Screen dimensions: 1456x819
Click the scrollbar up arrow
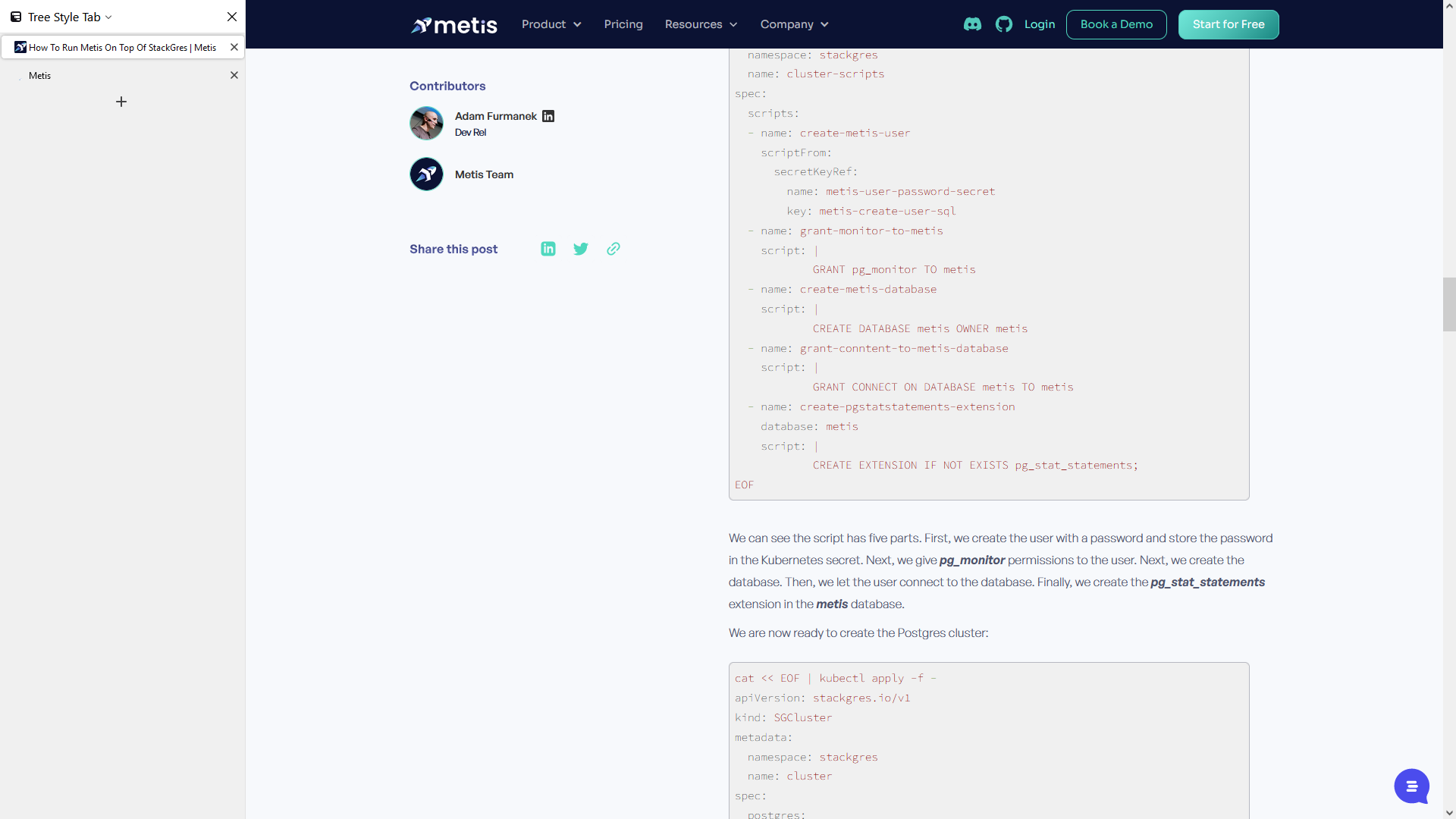[1449, 6]
